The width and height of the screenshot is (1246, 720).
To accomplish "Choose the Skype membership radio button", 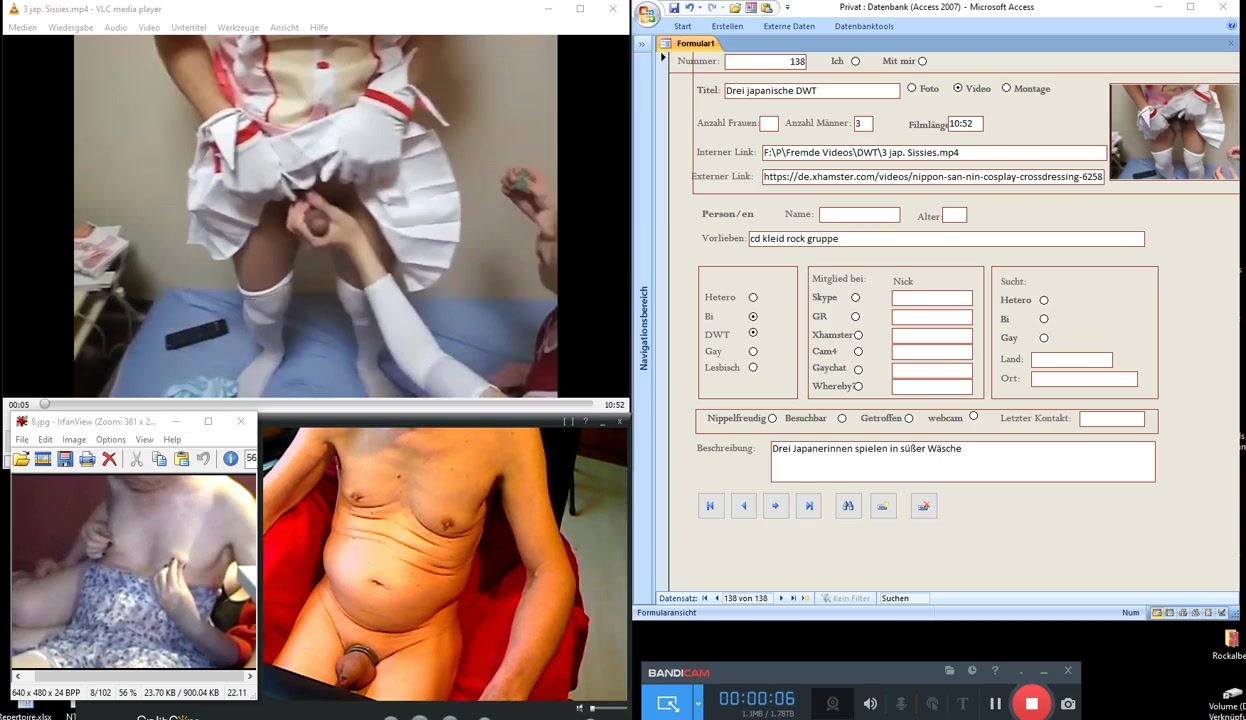I will (855, 298).
